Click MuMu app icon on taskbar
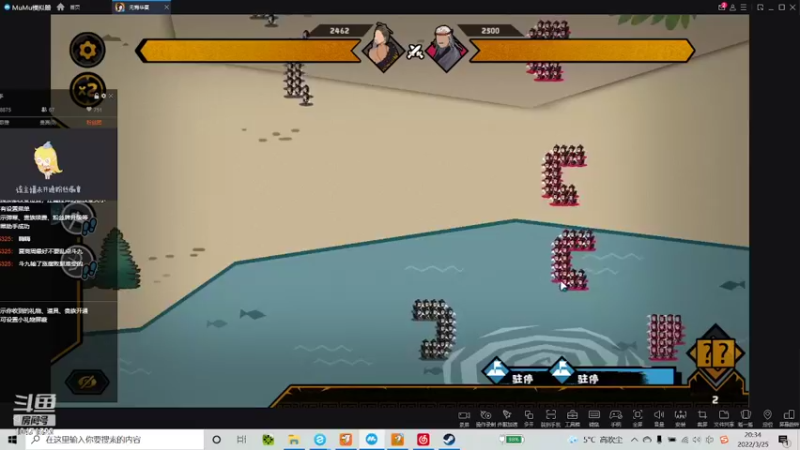This screenshot has height=450, width=800. [x=371, y=439]
